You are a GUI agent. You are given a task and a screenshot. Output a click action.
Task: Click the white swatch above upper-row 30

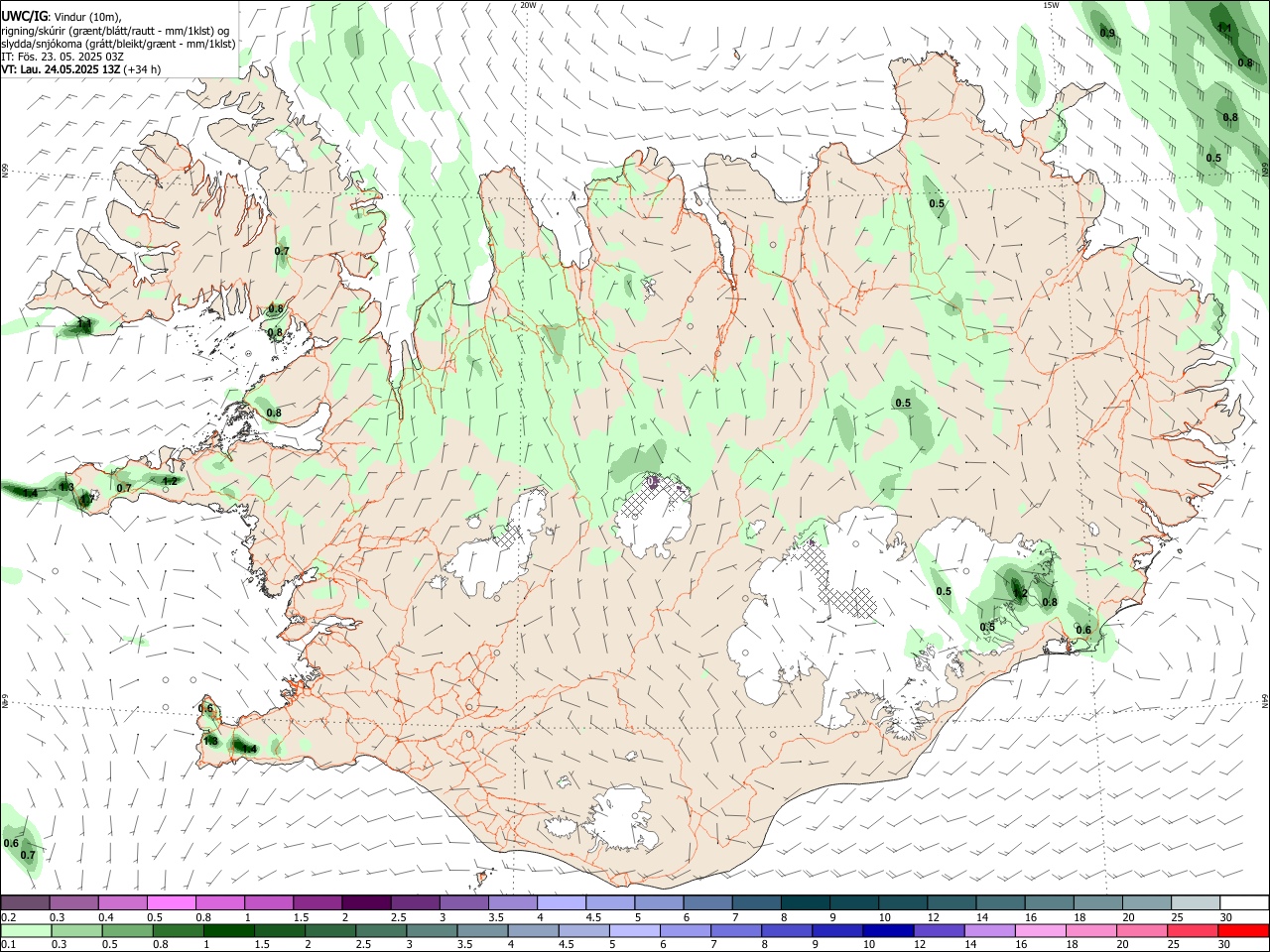click(x=1244, y=902)
